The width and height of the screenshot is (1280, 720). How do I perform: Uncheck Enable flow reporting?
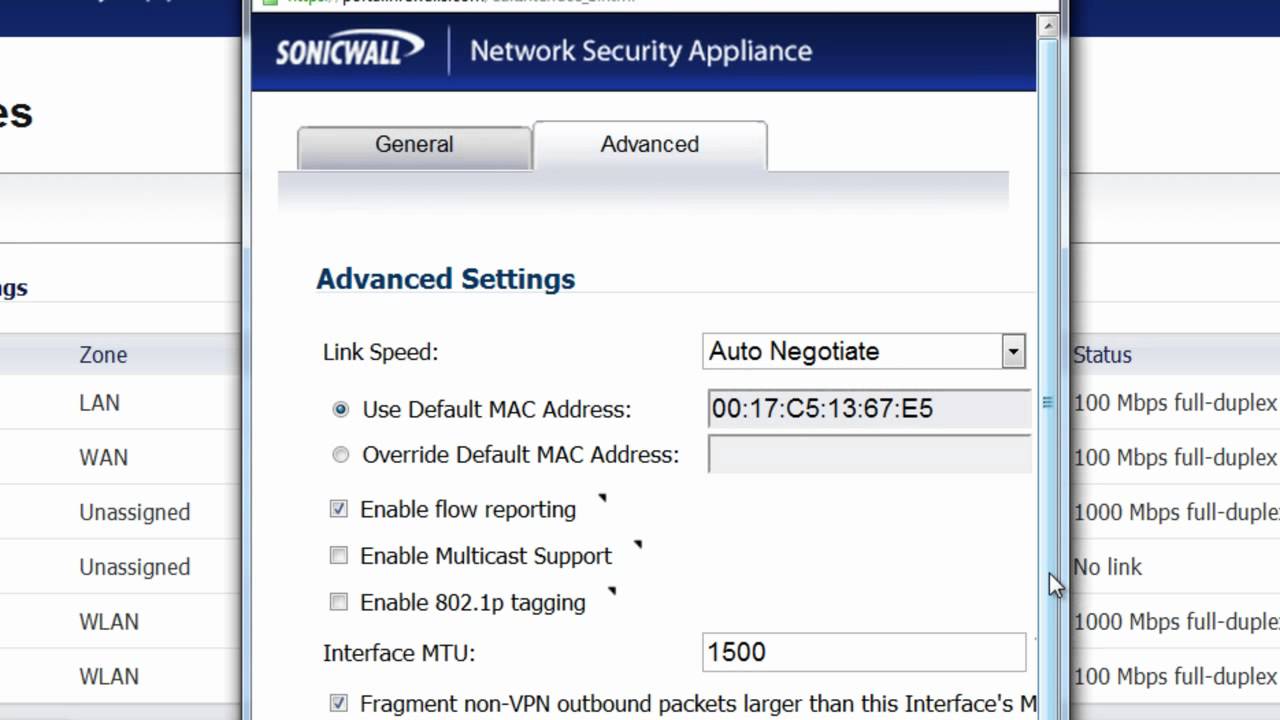[339, 509]
